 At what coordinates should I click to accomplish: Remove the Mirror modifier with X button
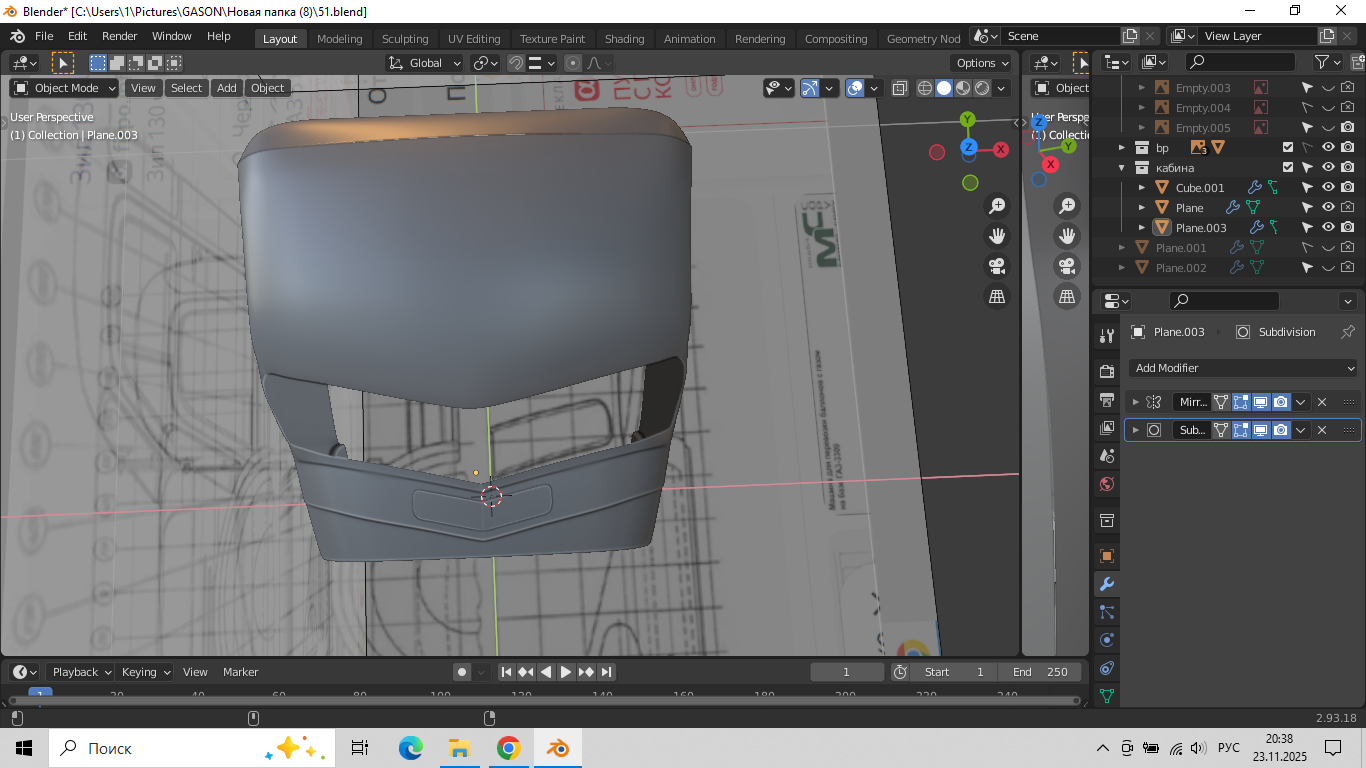1321,402
